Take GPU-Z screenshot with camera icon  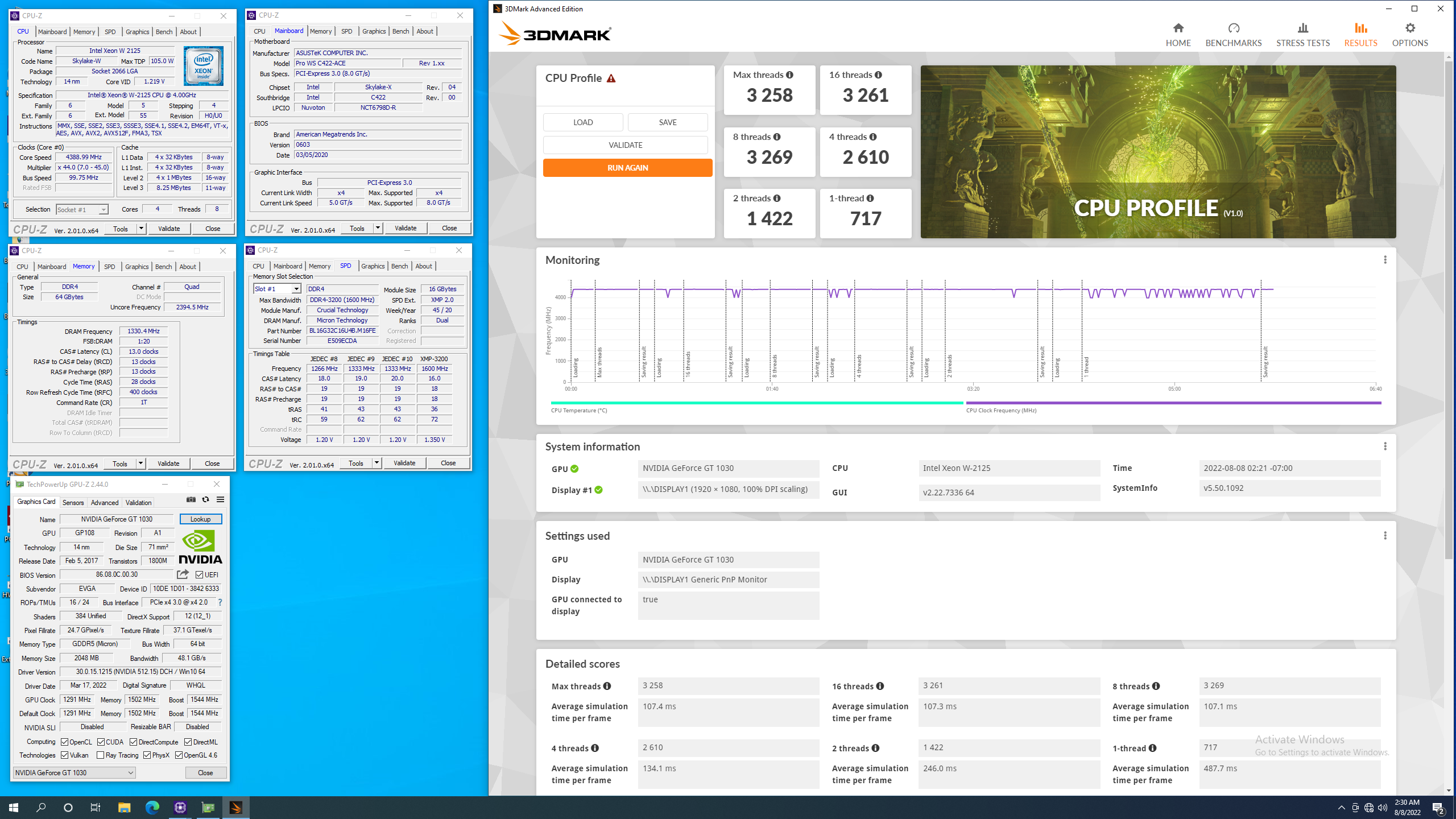tap(191, 500)
